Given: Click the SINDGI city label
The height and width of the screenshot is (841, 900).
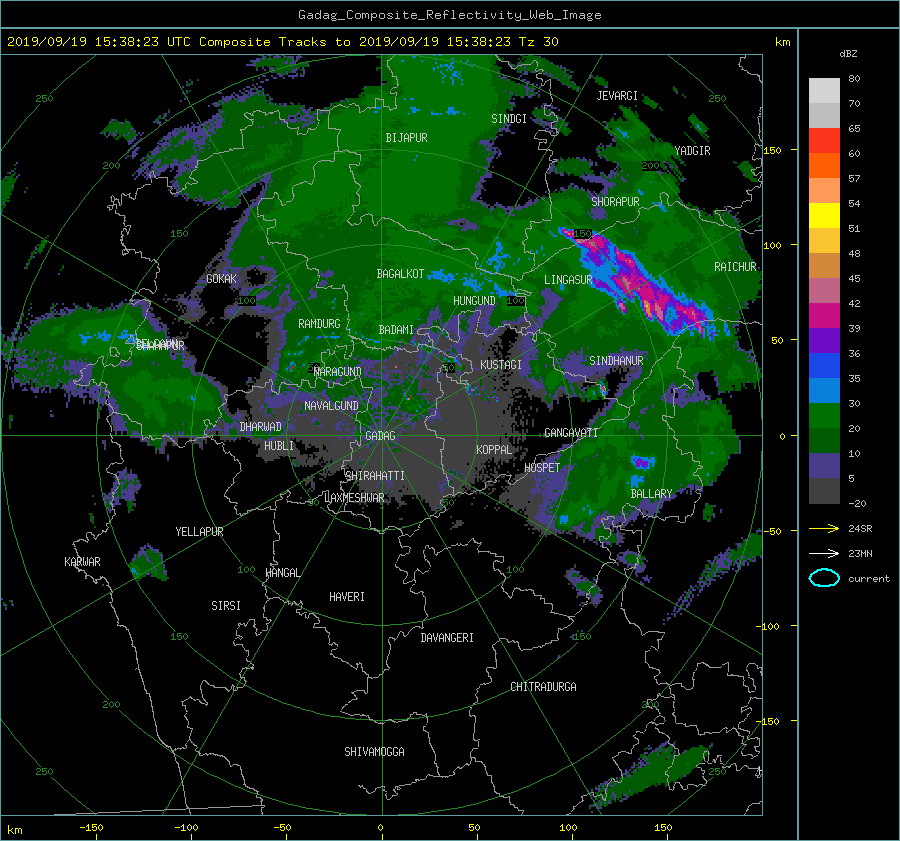Looking at the screenshot, I should click(x=509, y=119).
